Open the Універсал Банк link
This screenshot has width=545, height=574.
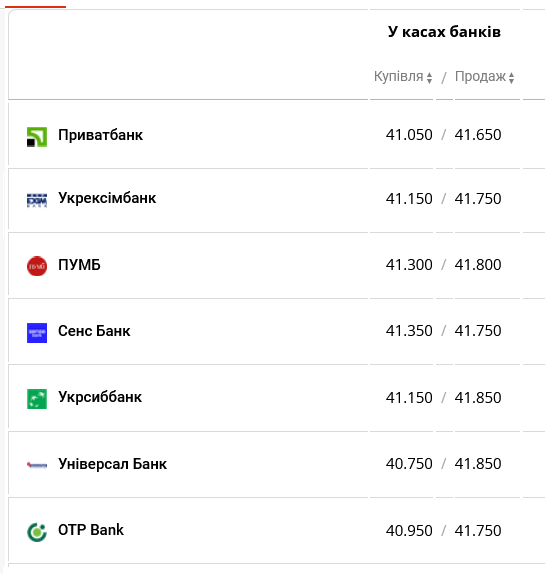point(112,464)
